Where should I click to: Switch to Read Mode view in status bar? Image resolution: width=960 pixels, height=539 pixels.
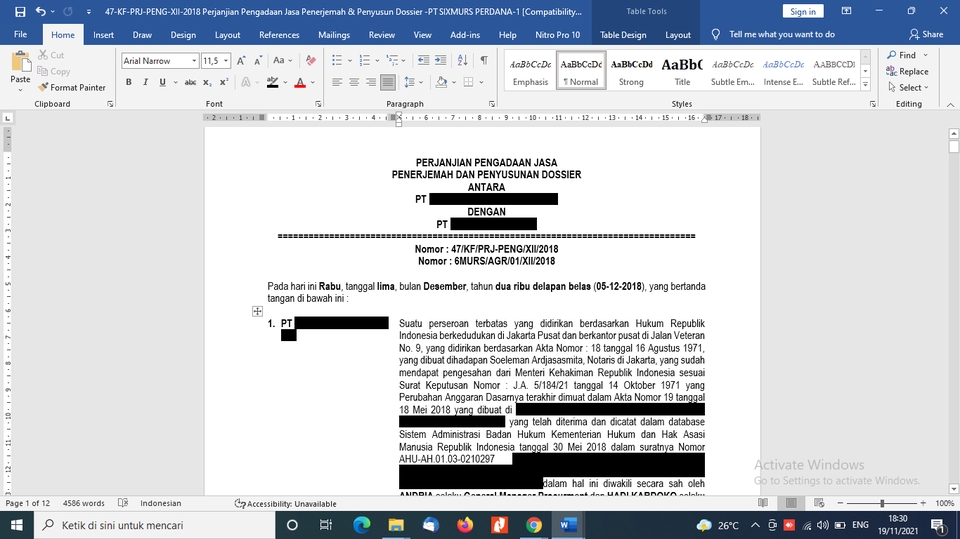[x=763, y=503]
